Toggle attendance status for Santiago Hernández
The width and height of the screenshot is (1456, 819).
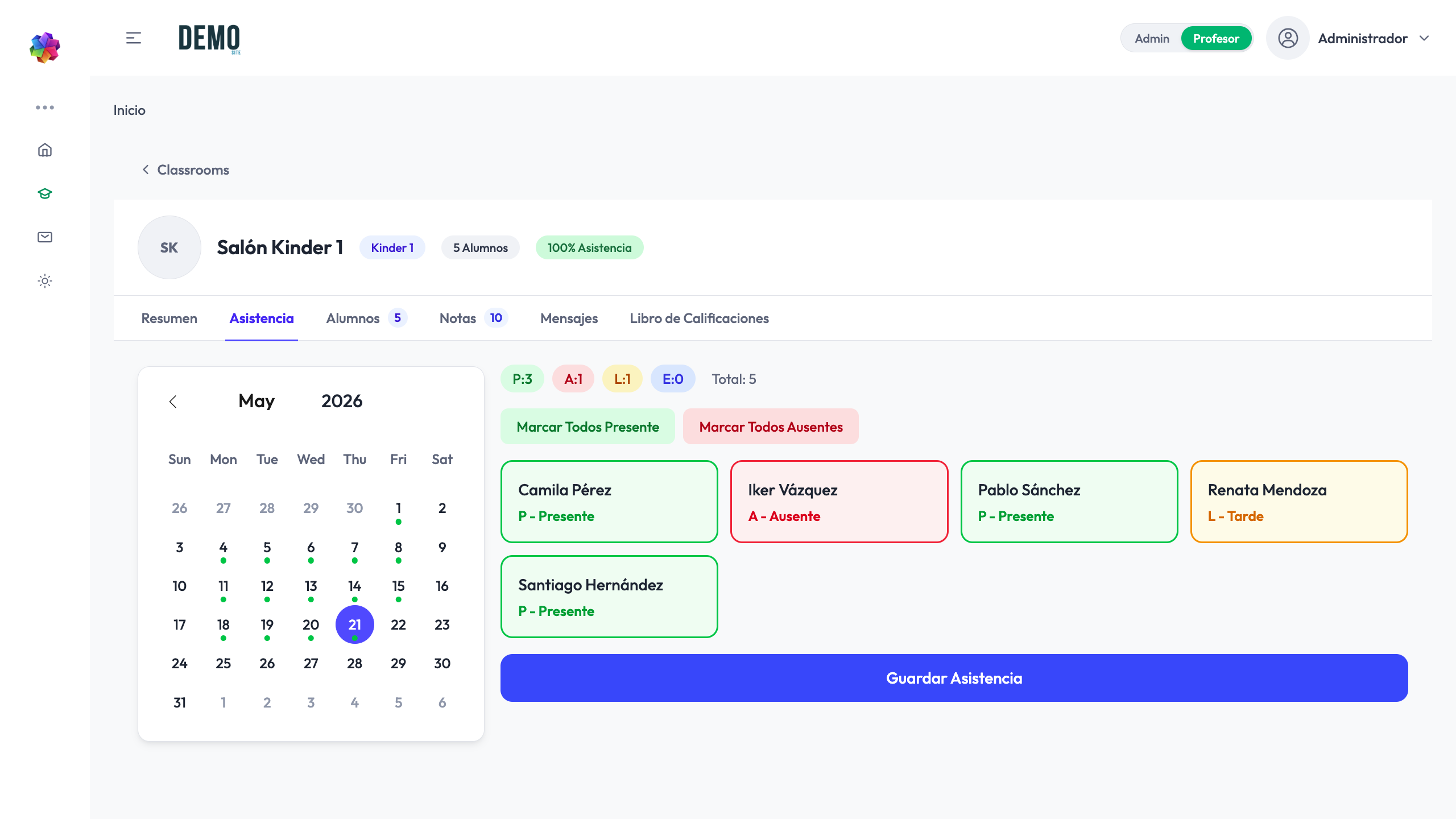(609, 597)
